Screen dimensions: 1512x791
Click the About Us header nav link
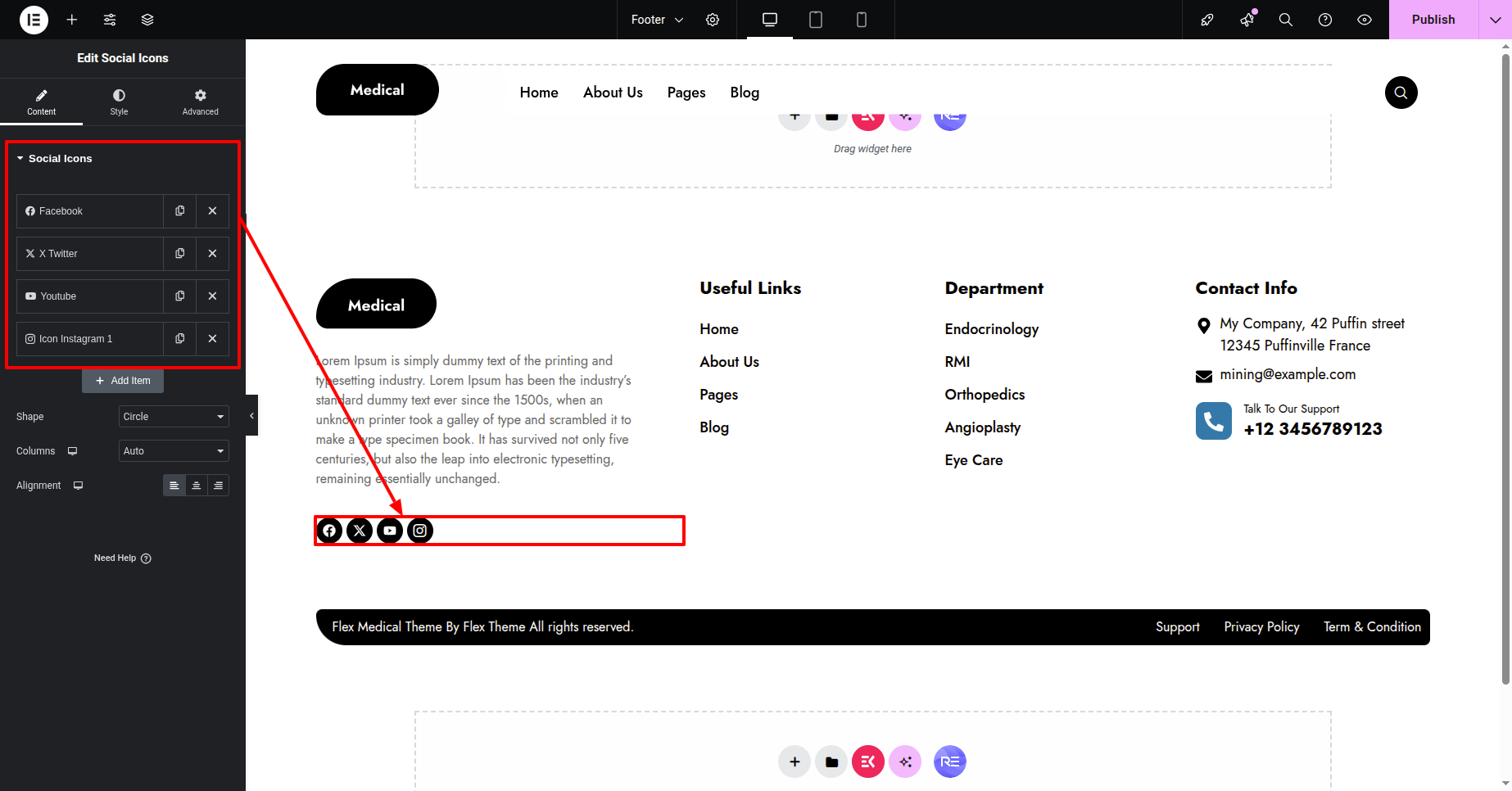(x=613, y=93)
